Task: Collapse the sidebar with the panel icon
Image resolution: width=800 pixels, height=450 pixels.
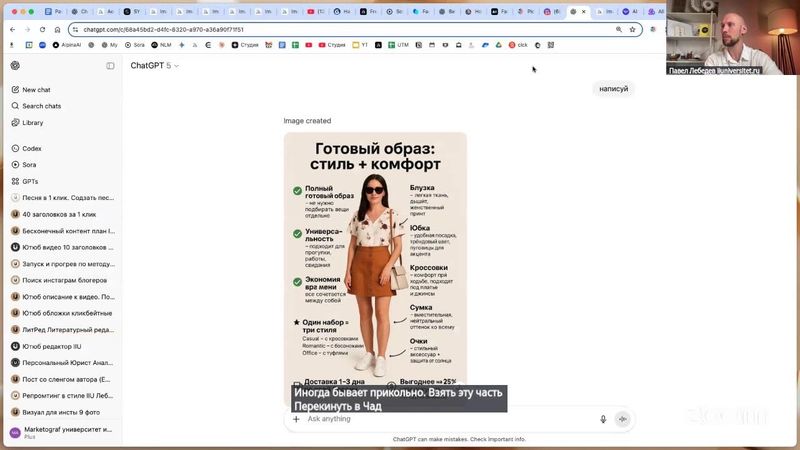Action: pyautogui.click(x=110, y=66)
